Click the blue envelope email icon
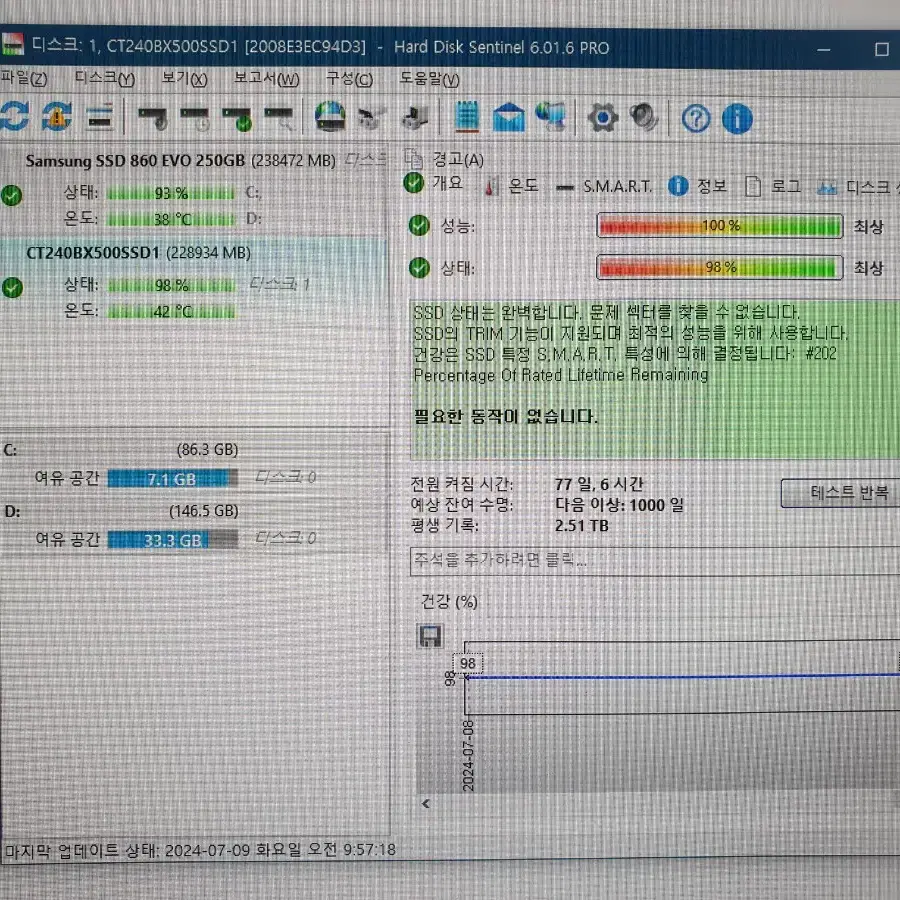Image resolution: width=900 pixels, height=900 pixels. pyautogui.click(x=509, y=117)
